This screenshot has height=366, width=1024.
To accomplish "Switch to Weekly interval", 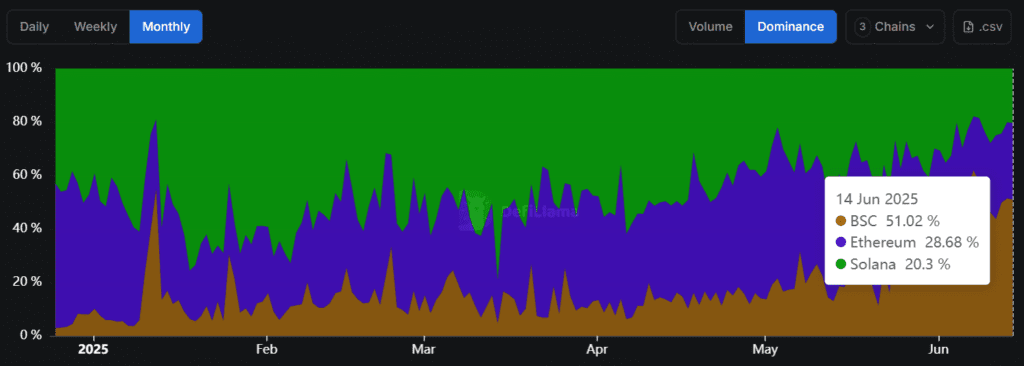I will tap(95, 27).
